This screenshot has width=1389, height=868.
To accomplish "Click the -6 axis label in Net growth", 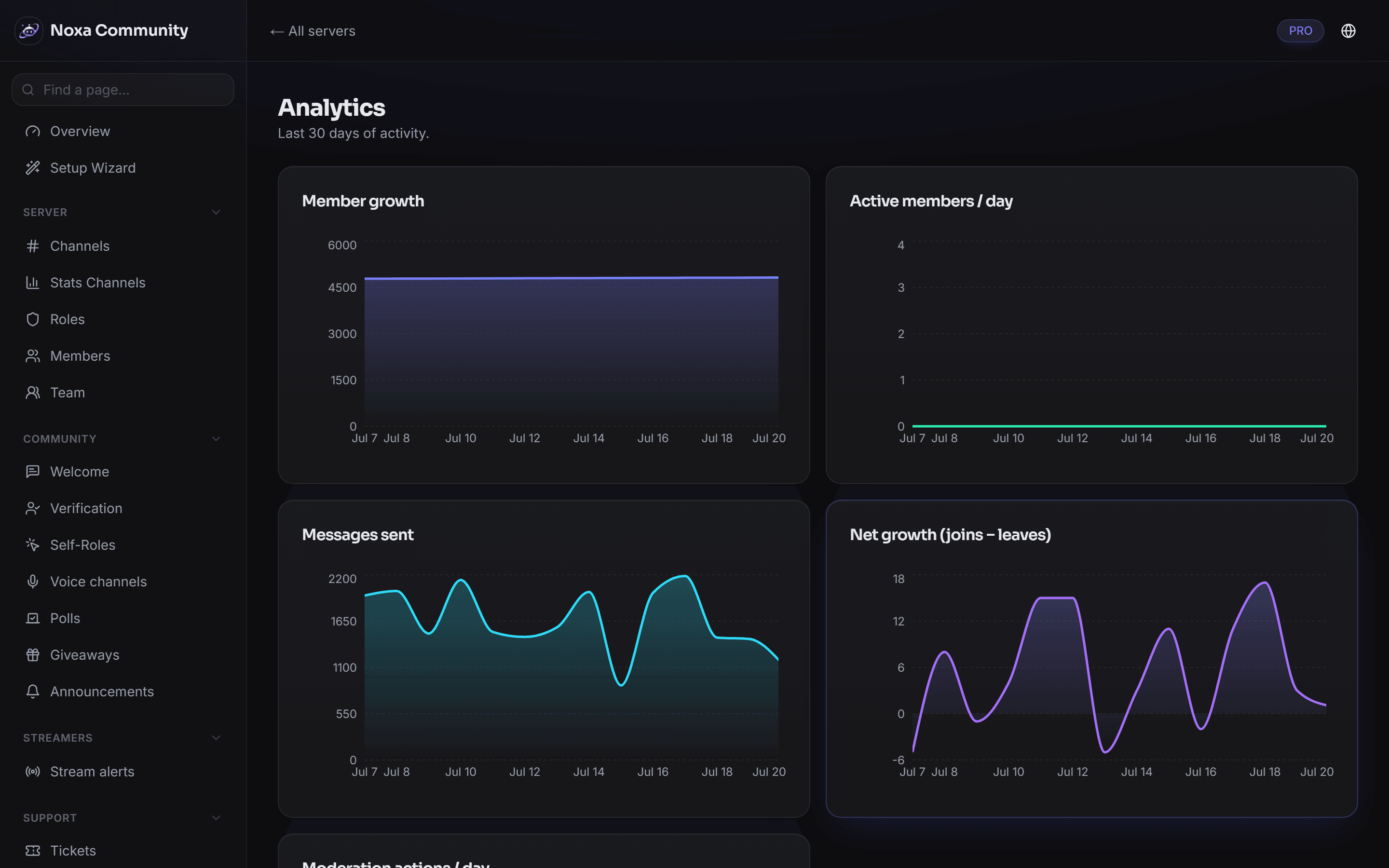I will tap(898, 760).
